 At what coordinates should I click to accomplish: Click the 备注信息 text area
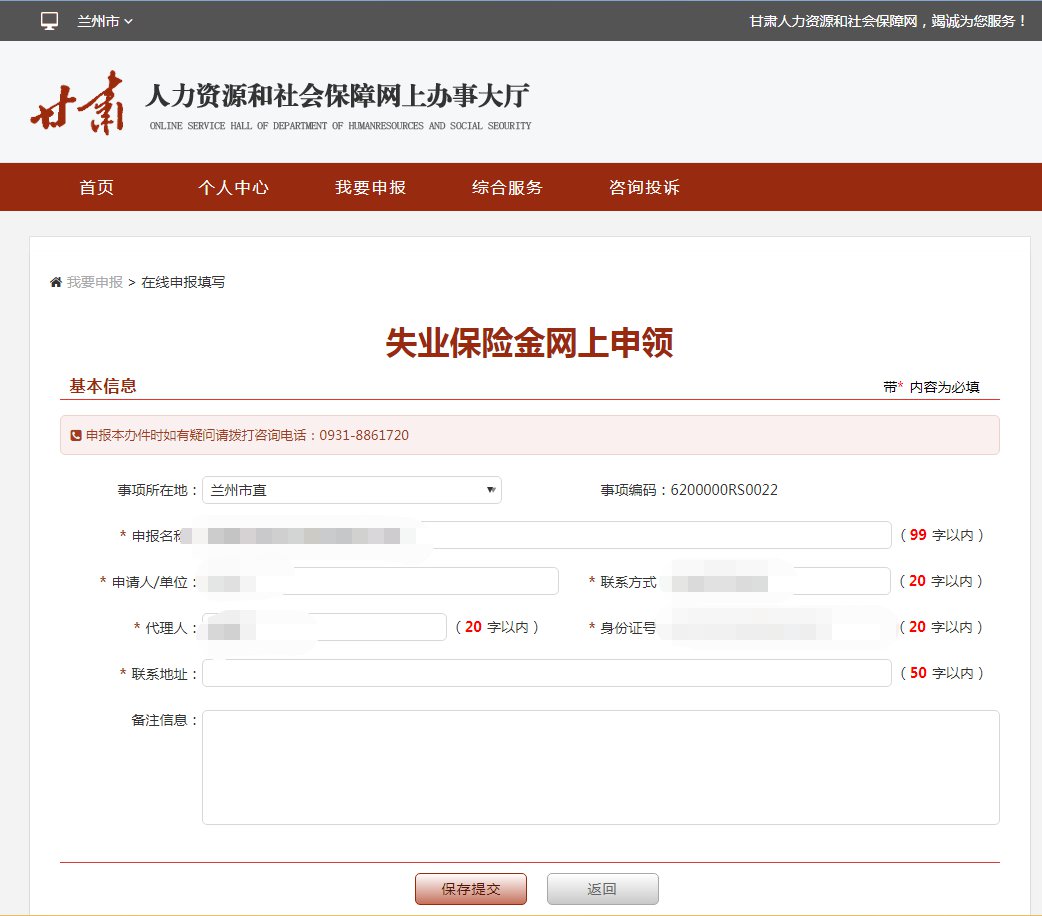click(x=600, y=767)
